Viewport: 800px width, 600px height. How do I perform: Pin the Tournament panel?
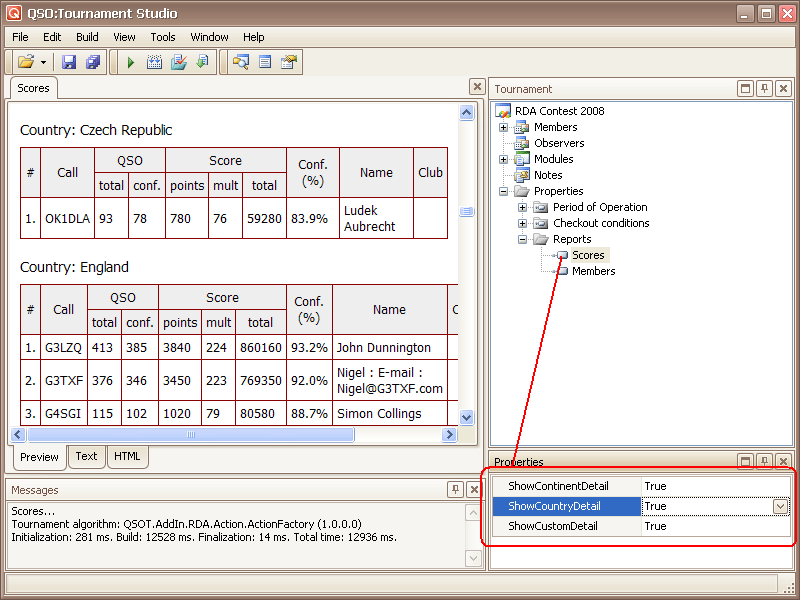coord(765,89)
